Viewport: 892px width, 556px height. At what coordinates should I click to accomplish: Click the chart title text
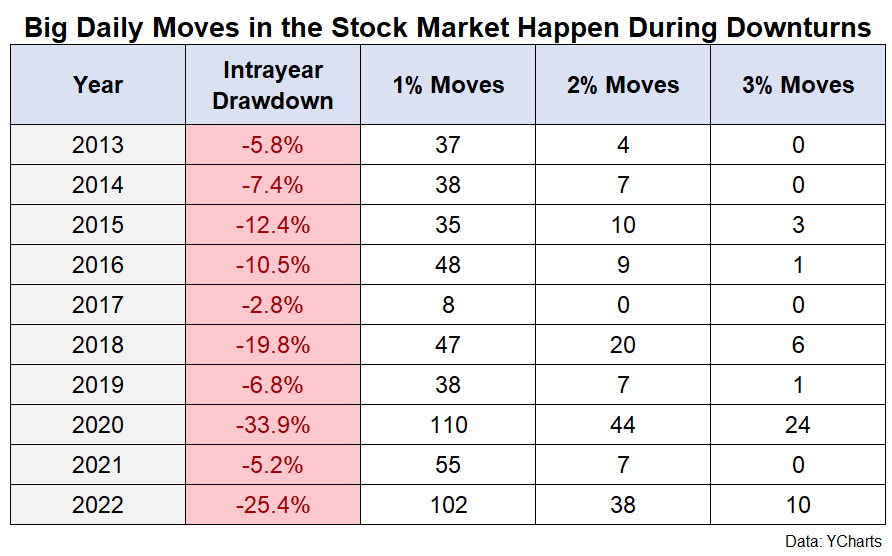pos(448,27)
